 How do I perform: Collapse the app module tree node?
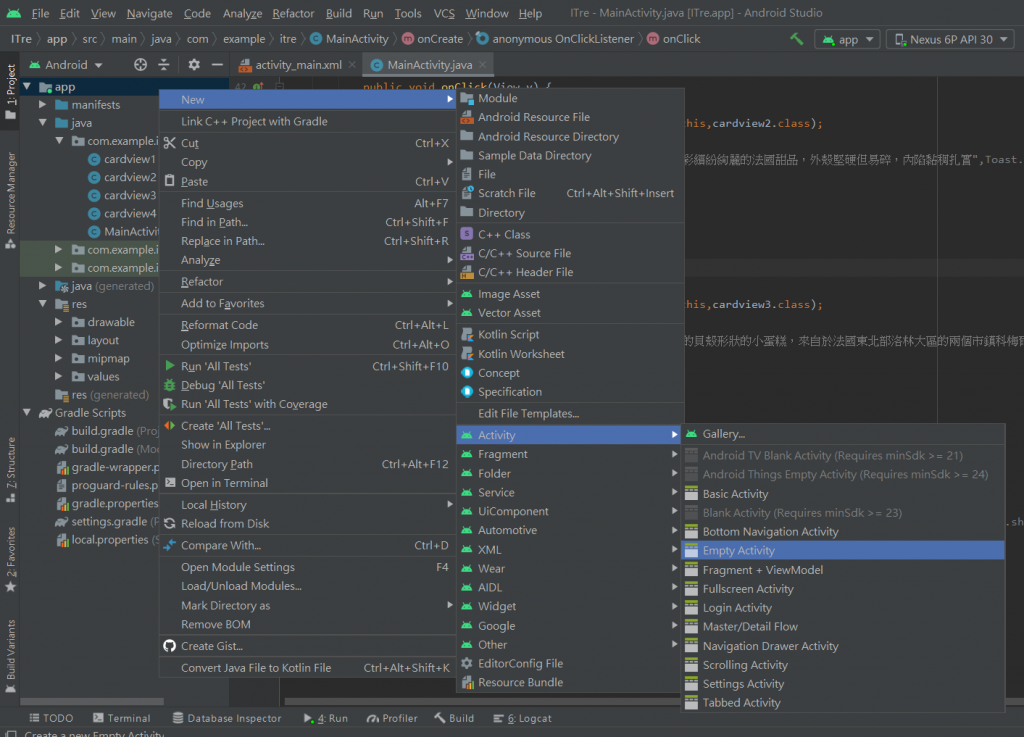coord(27,86)
